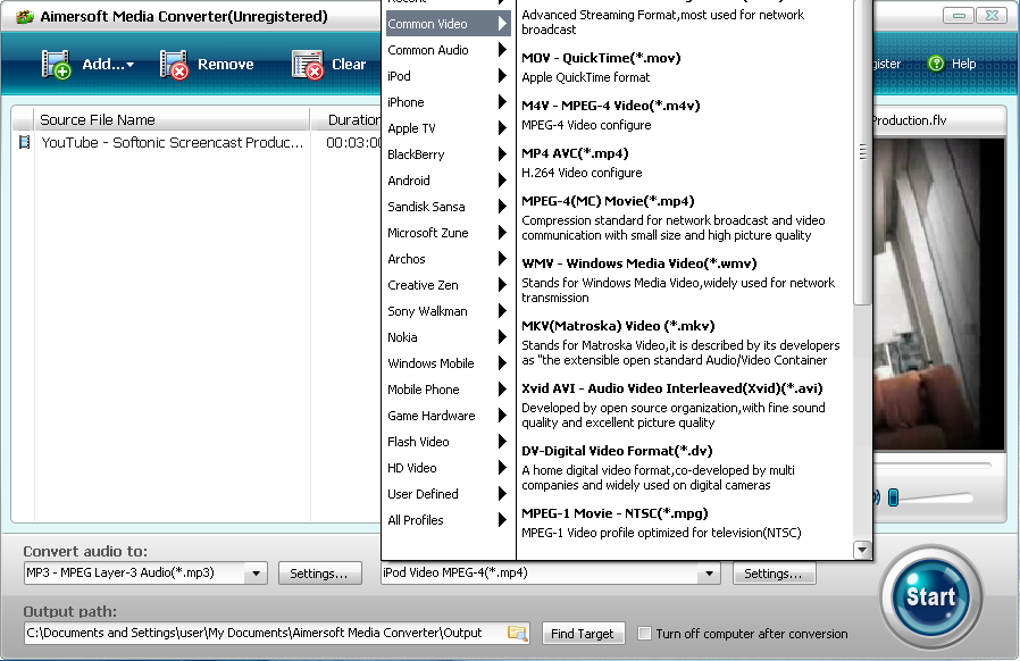The image size is (1020, 661).
Task: Click the Source File Name column header
Action: [172, 120]
